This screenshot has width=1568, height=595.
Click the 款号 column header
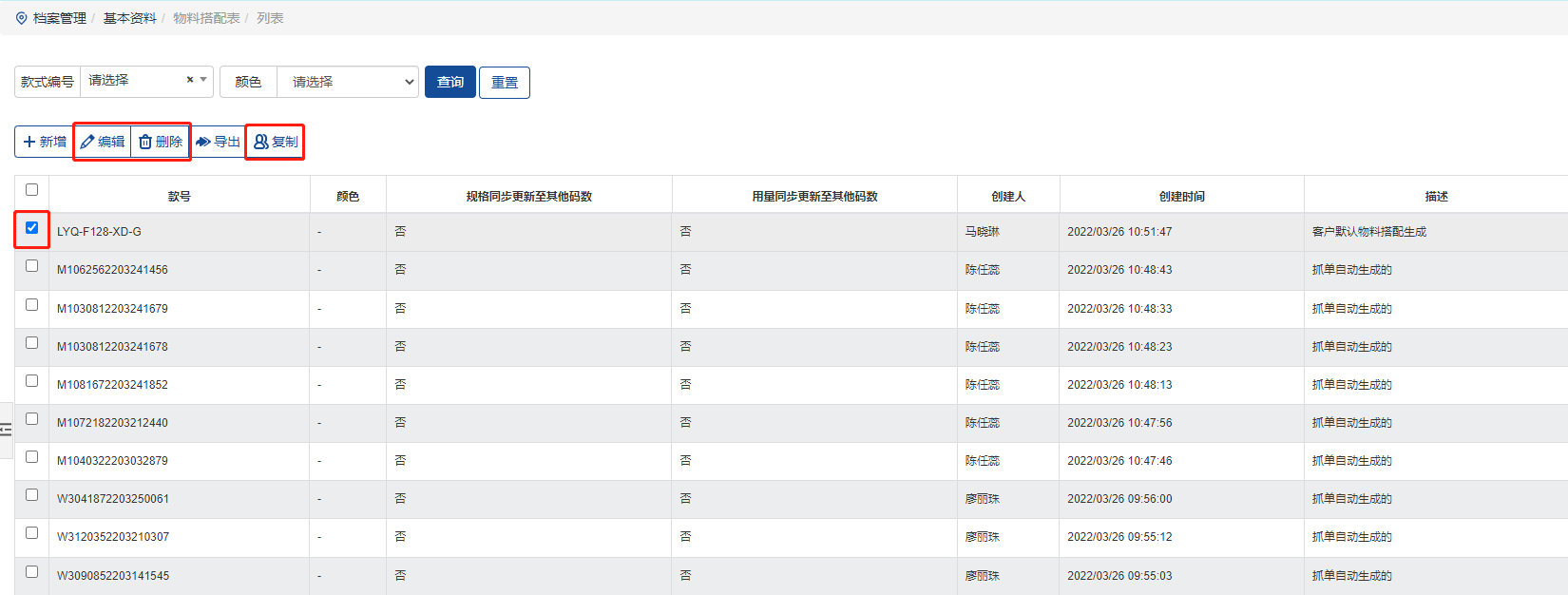click(x=179, y=196)
